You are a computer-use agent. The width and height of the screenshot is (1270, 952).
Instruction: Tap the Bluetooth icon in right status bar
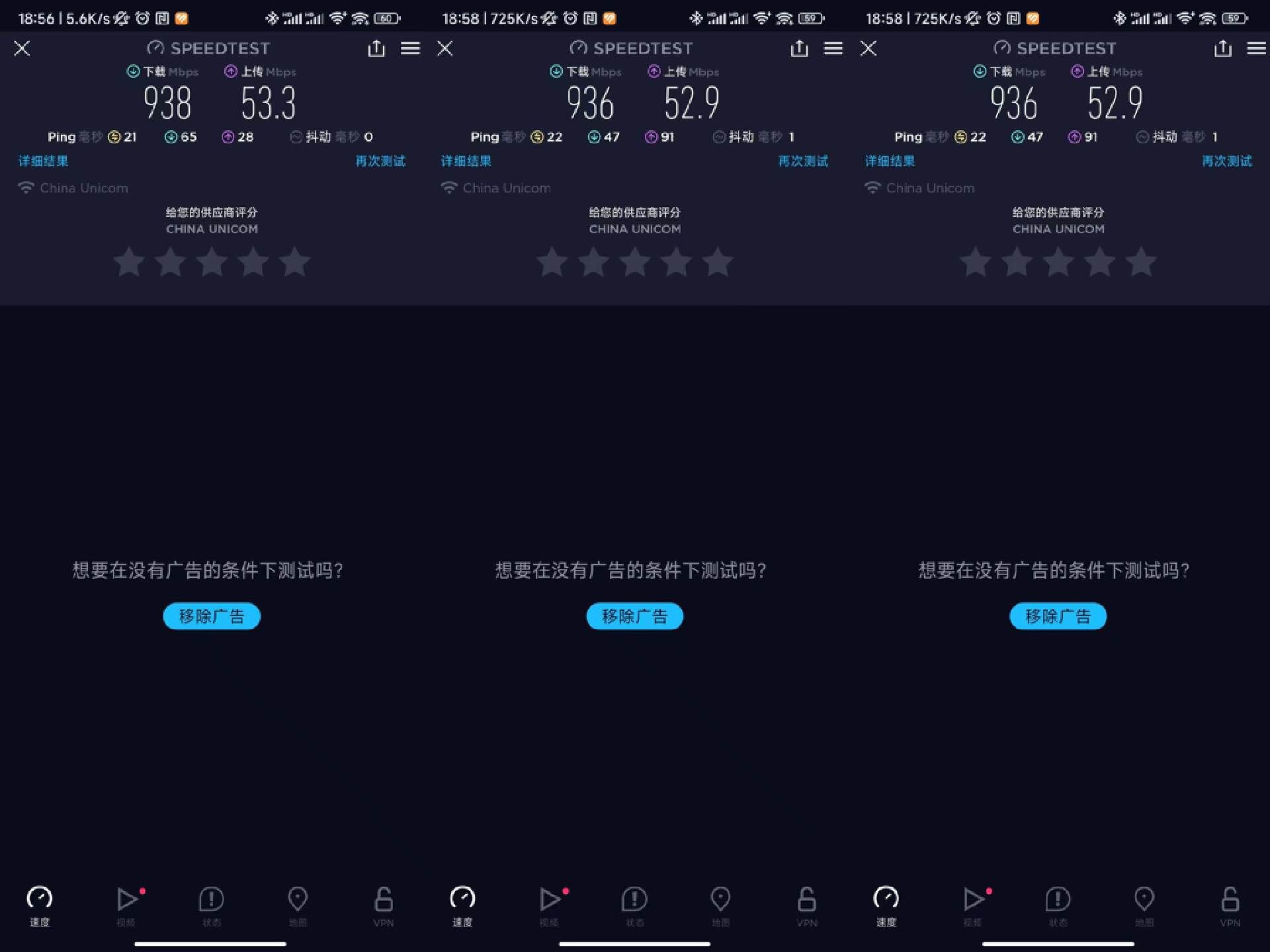pos(1119,19)
